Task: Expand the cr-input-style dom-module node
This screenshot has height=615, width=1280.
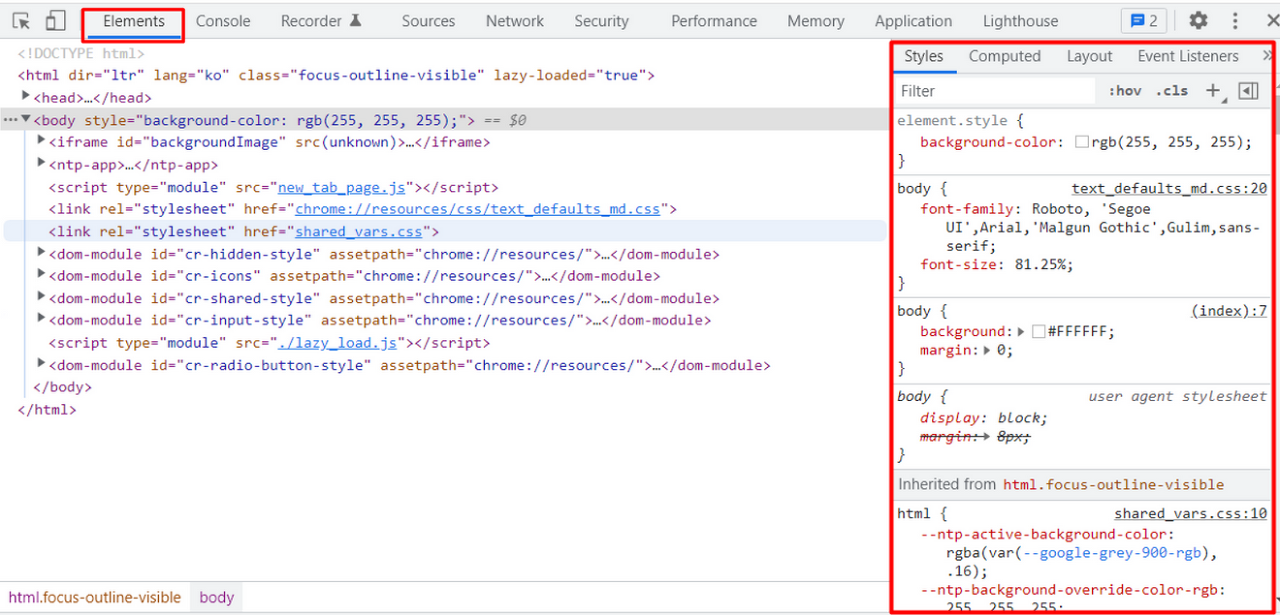Action: (42, 319)
